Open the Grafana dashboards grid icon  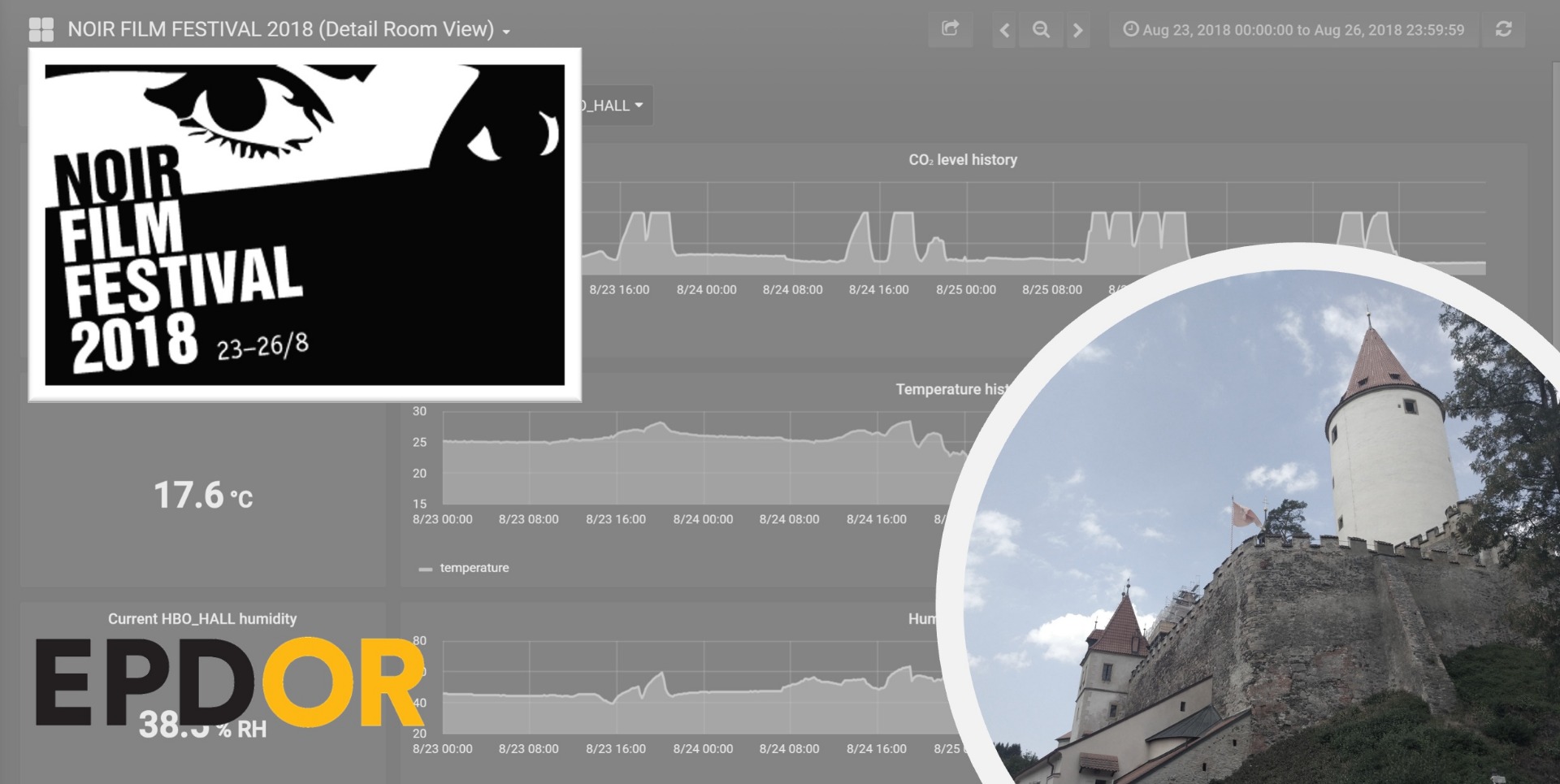[x=41, y=30]
